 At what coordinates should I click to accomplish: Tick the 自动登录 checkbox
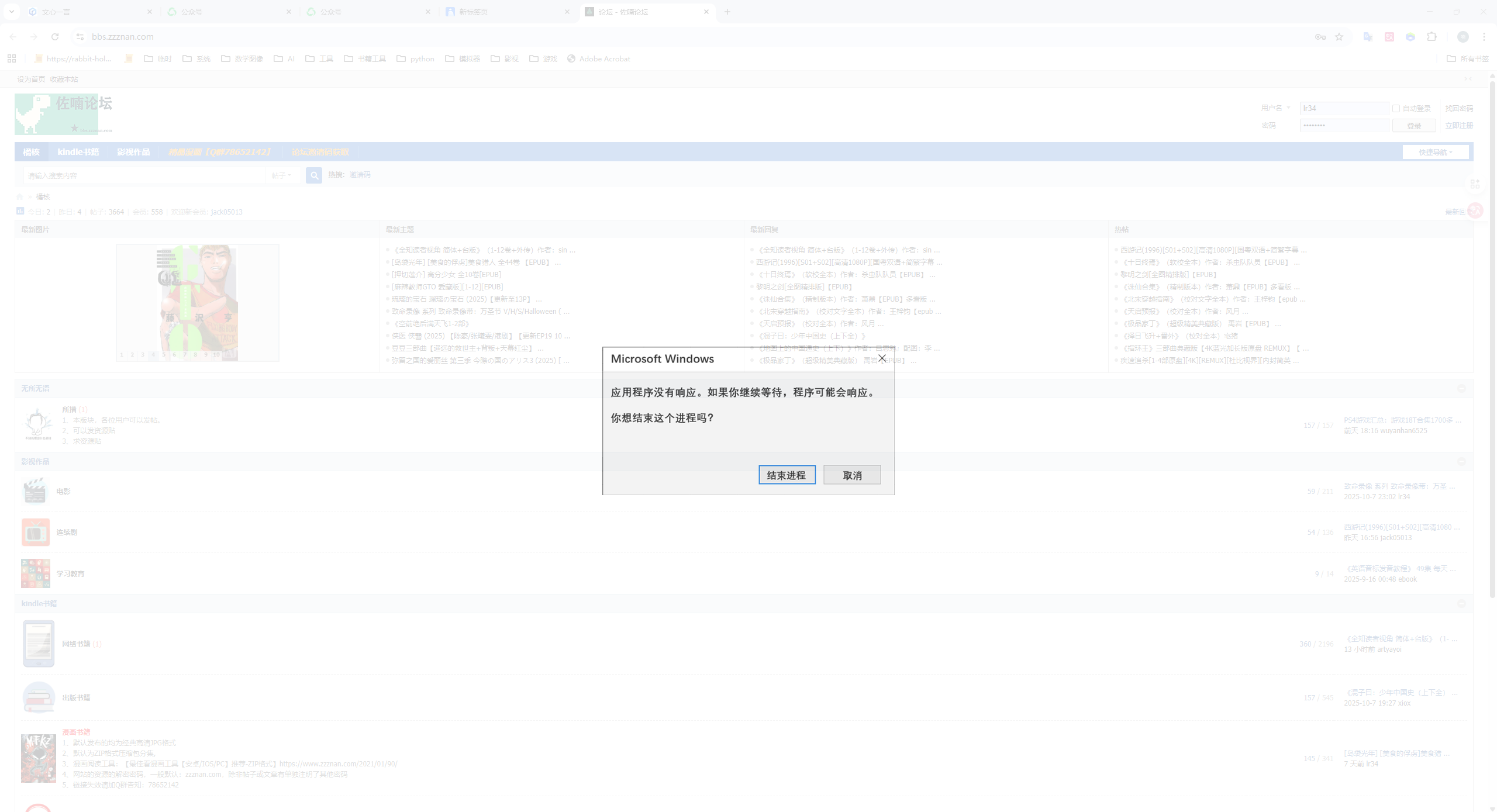(1396, 108)
